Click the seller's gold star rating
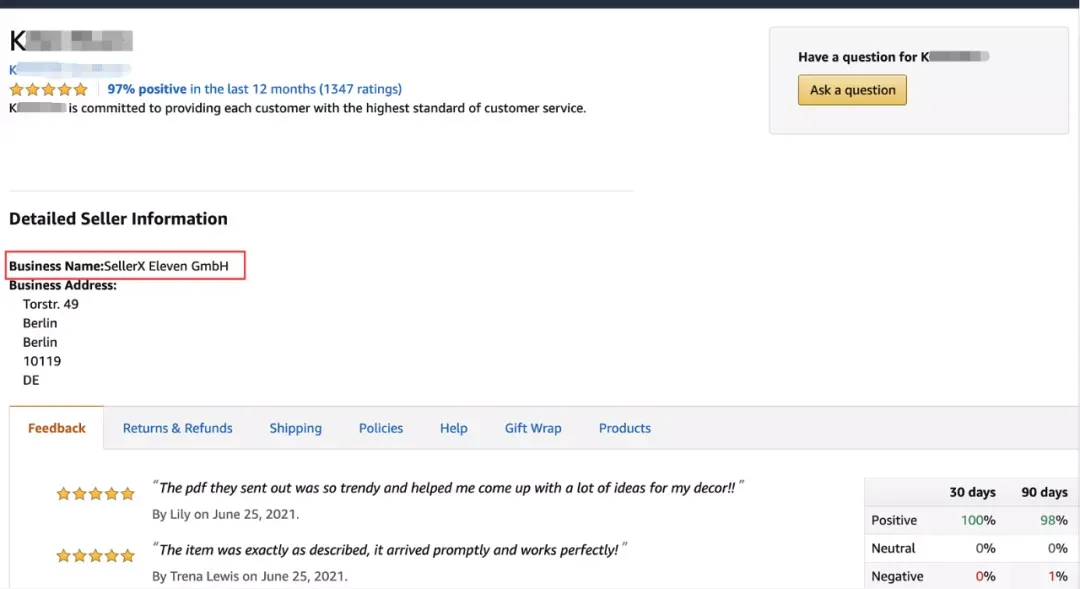This screenshot has width=1080, height=589. [48, 90]
